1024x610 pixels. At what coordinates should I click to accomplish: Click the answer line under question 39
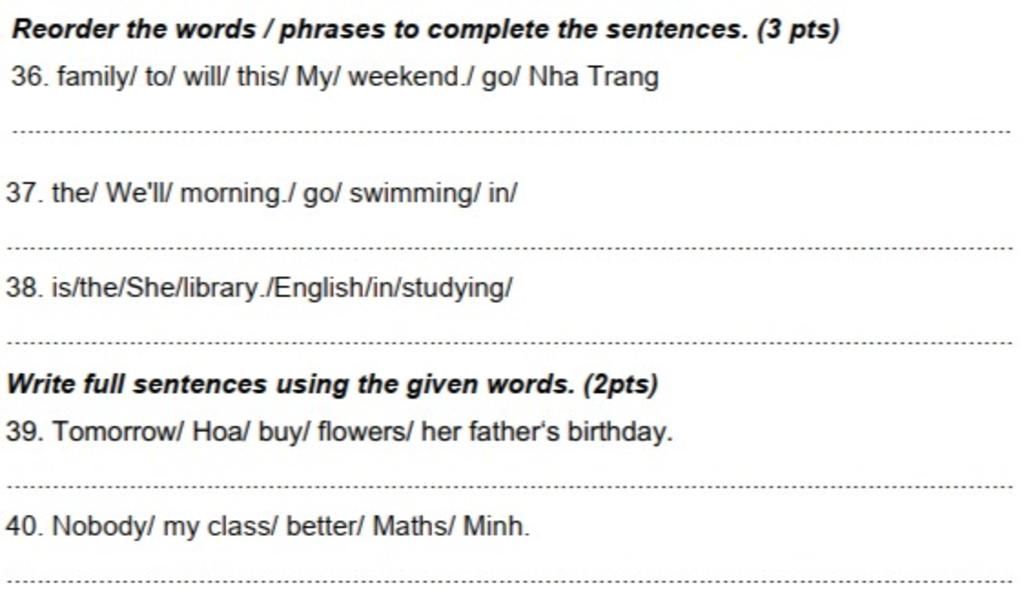pyautogui.click(x=509, y=487)
